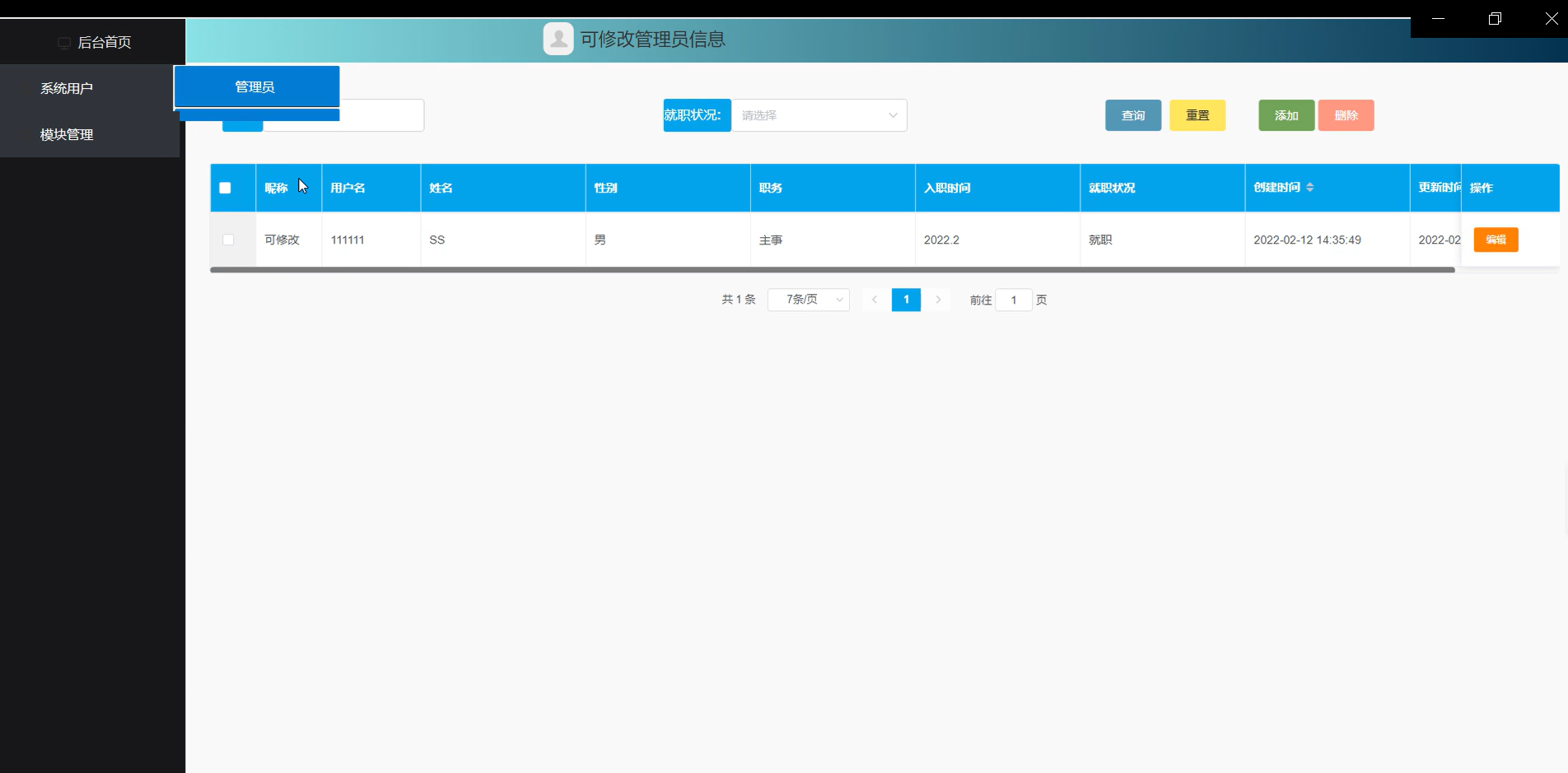Click the 就职状况 column header
This screenshot has width=1568, height=773.
[1161, 188]
